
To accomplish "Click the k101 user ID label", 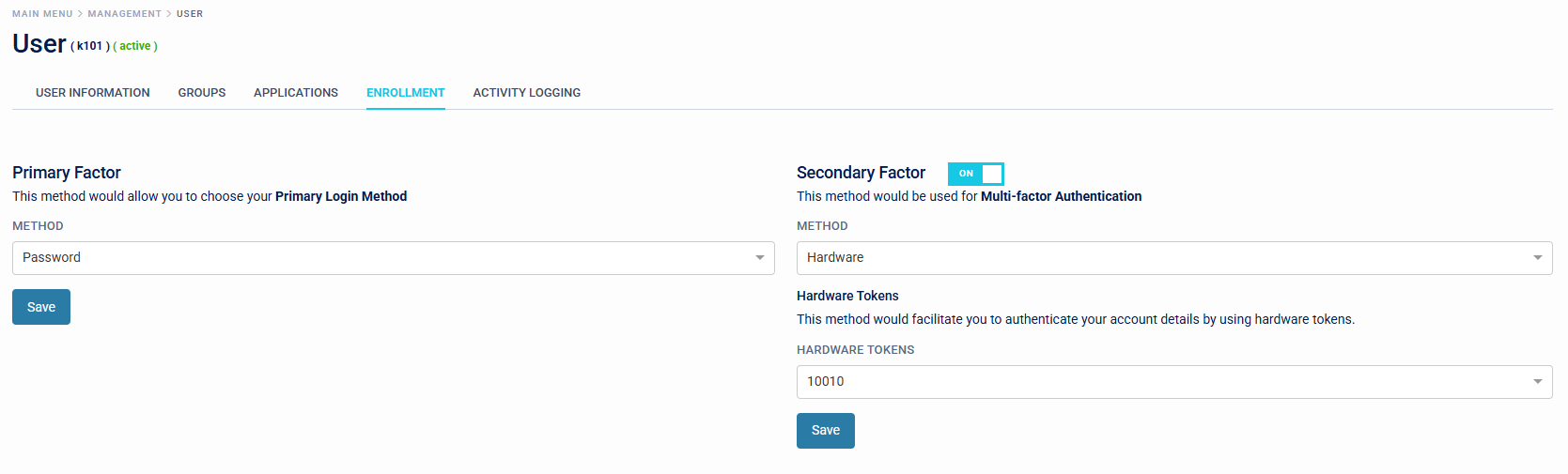I will 89,46.
